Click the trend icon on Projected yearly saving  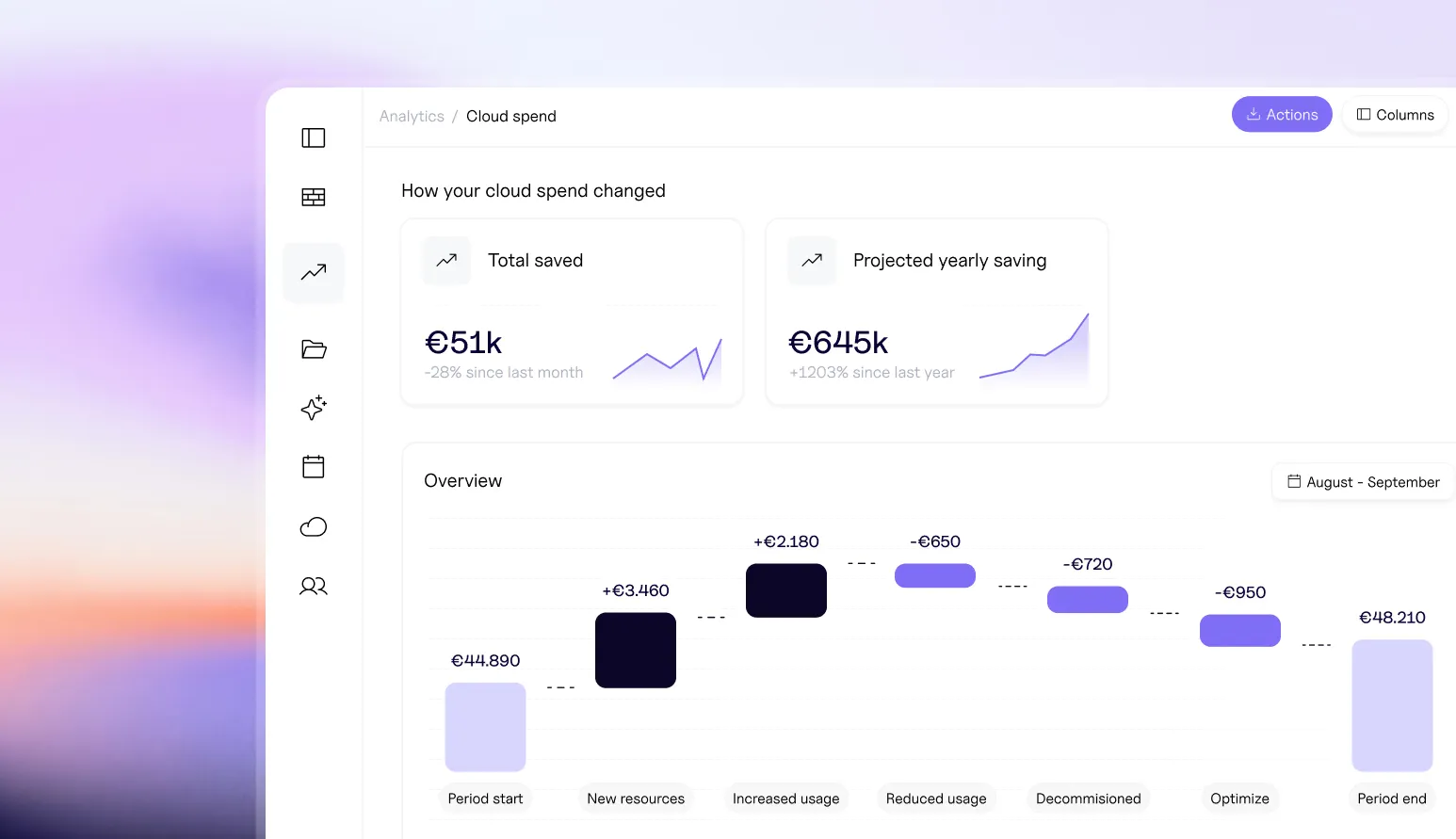812,260
